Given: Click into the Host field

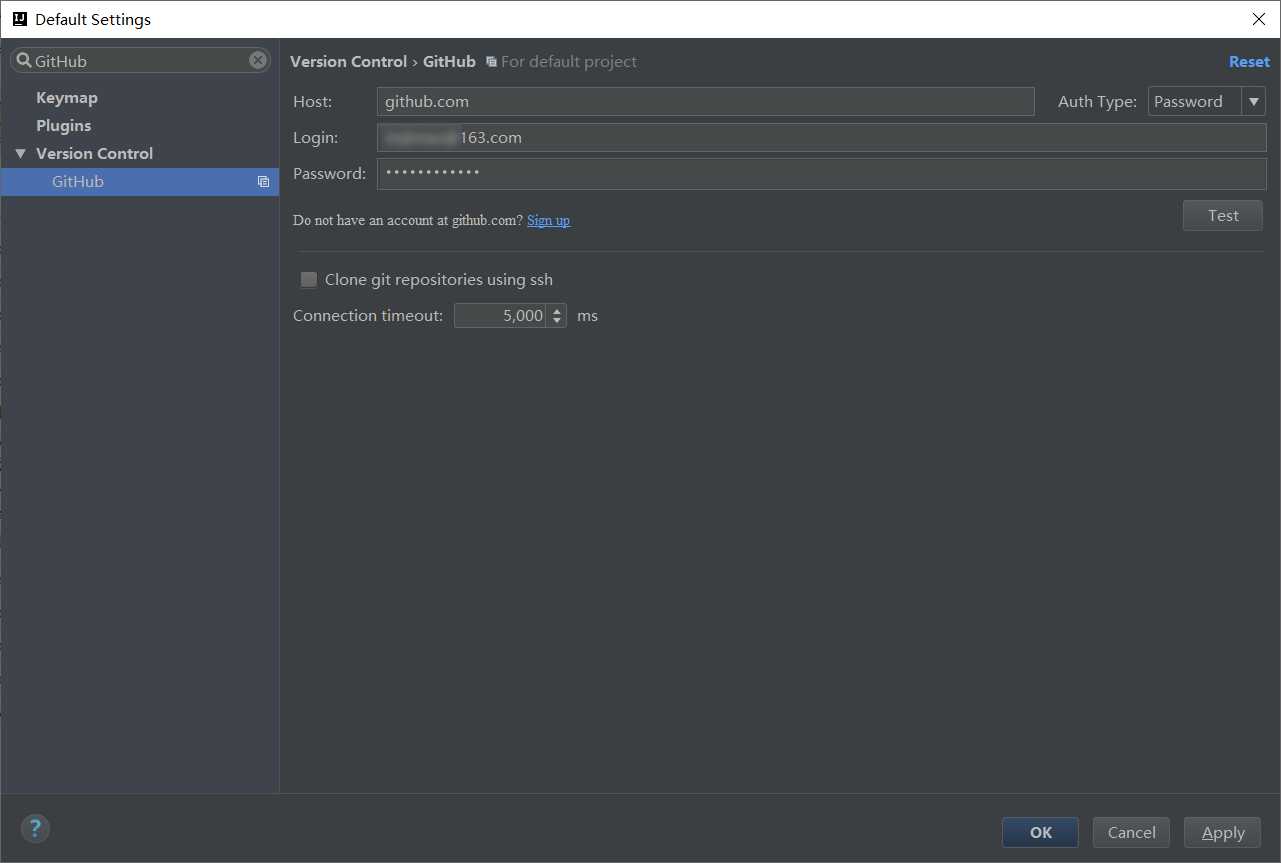Looking at the screenshot, I should point(705,101).
